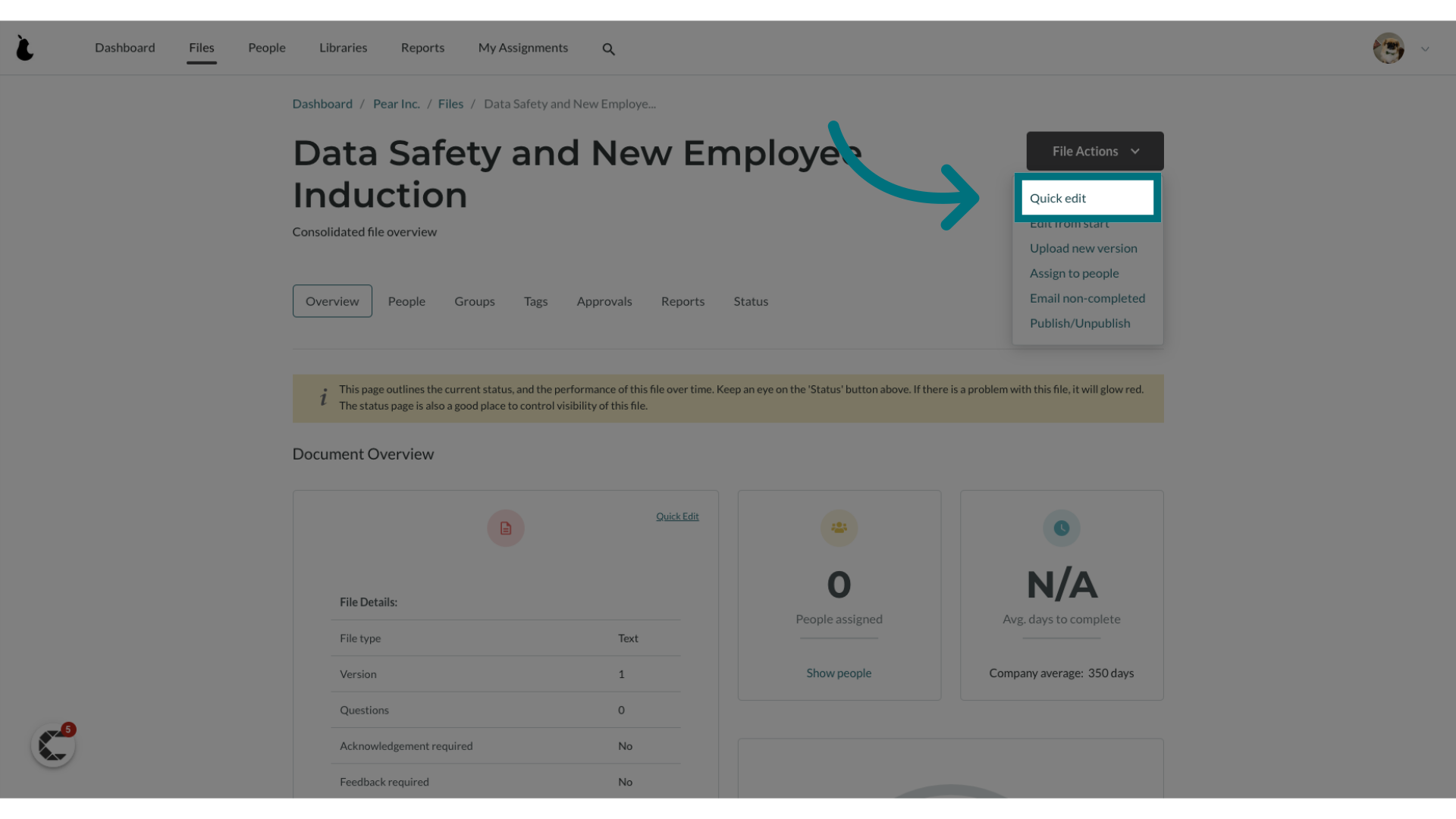
Task: Click the Document Overview heading
Action: (x=363, y=454)
